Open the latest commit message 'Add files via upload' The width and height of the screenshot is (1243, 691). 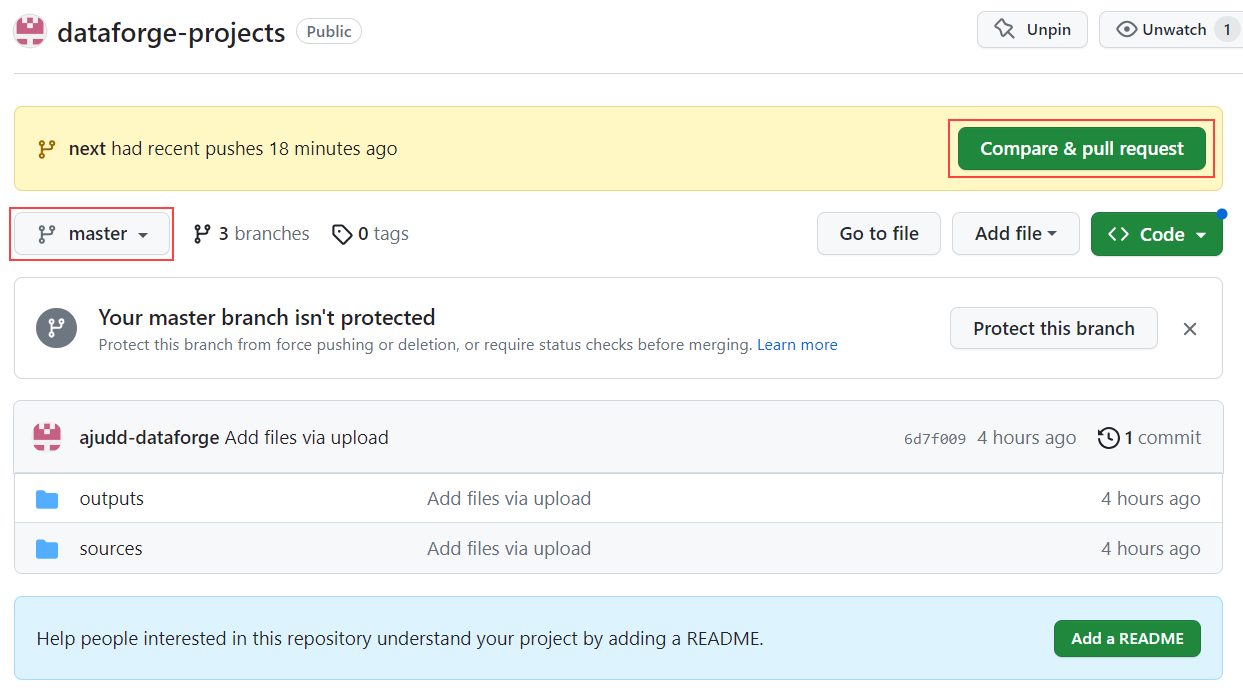(x=307, y=438)
